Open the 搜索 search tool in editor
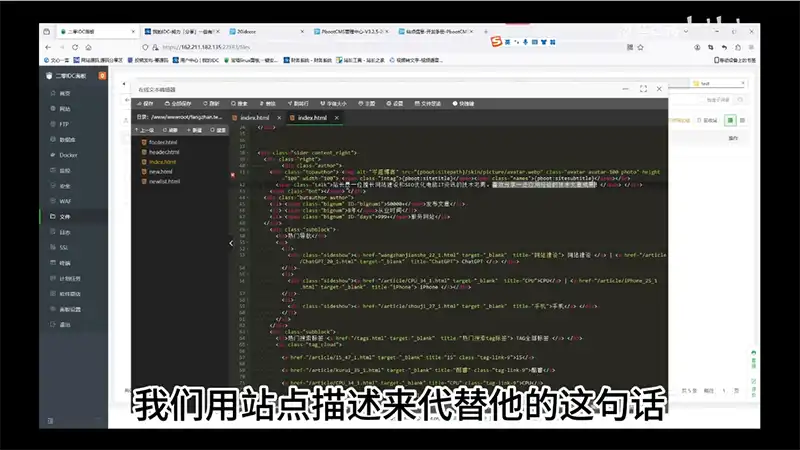The height and width of the screenshot is (450, 800). [x=240, y=103]
